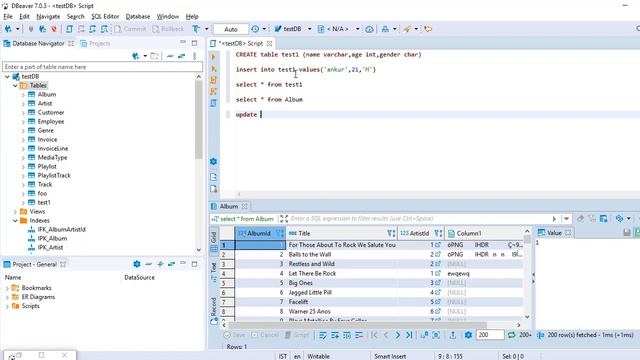Click the add row icon in results toolbar
The height and width of the screenshot is (360, 640).
(335, 335)
